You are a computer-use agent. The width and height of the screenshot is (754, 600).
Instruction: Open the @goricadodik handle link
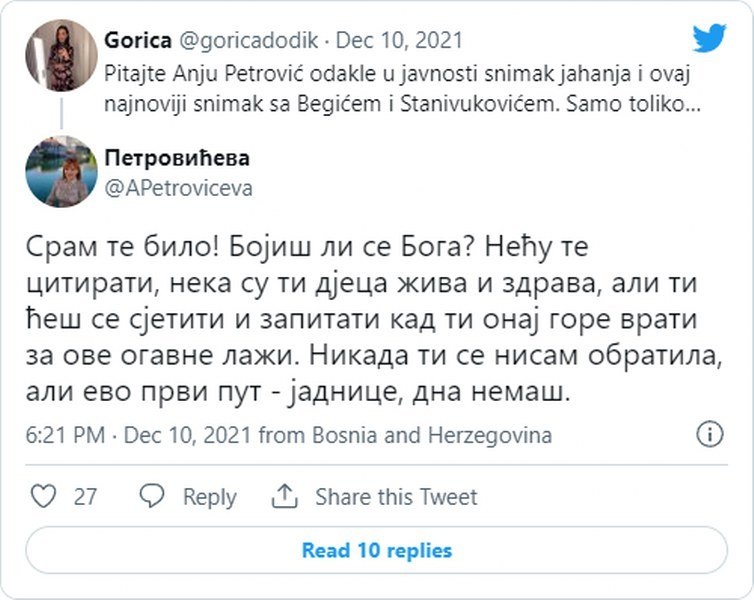point(250,41)
